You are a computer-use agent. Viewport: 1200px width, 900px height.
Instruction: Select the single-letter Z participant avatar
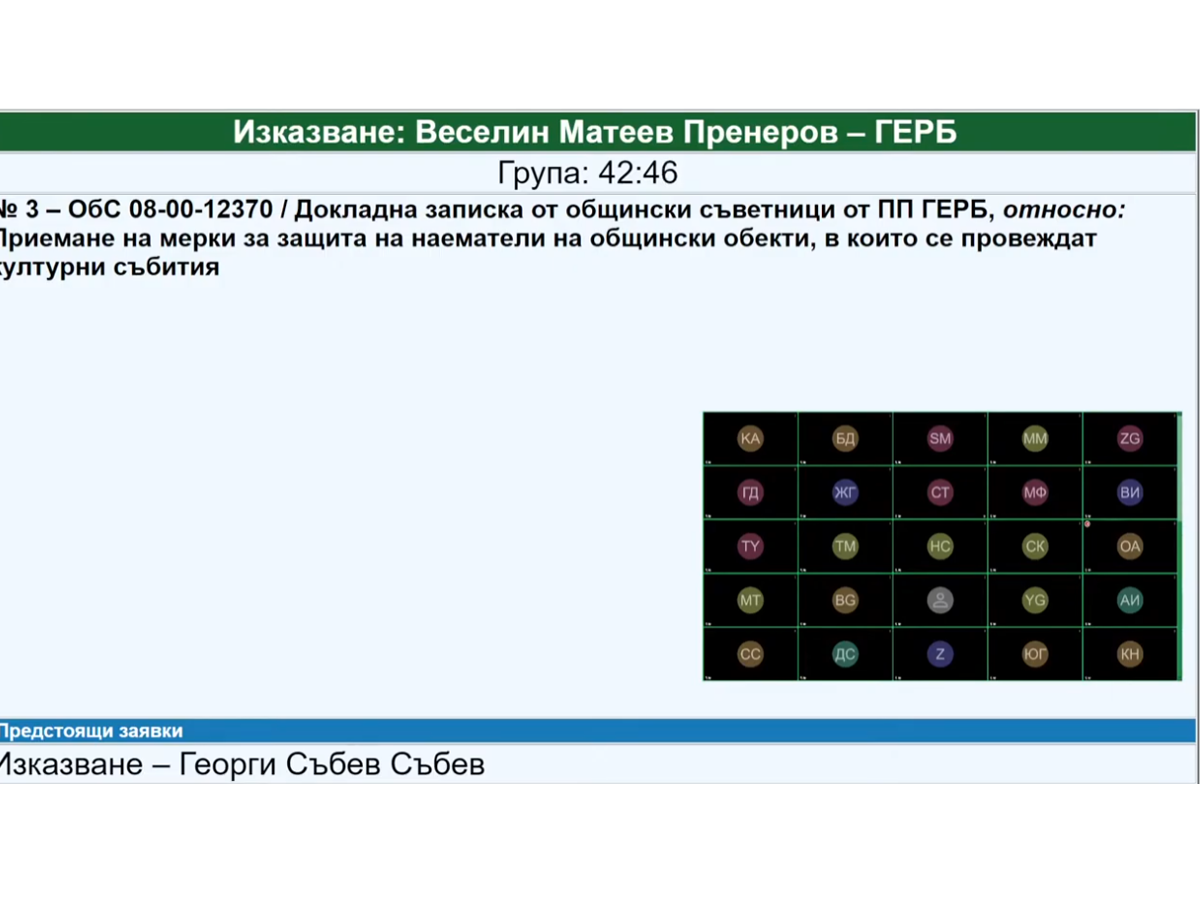point(940,654)
